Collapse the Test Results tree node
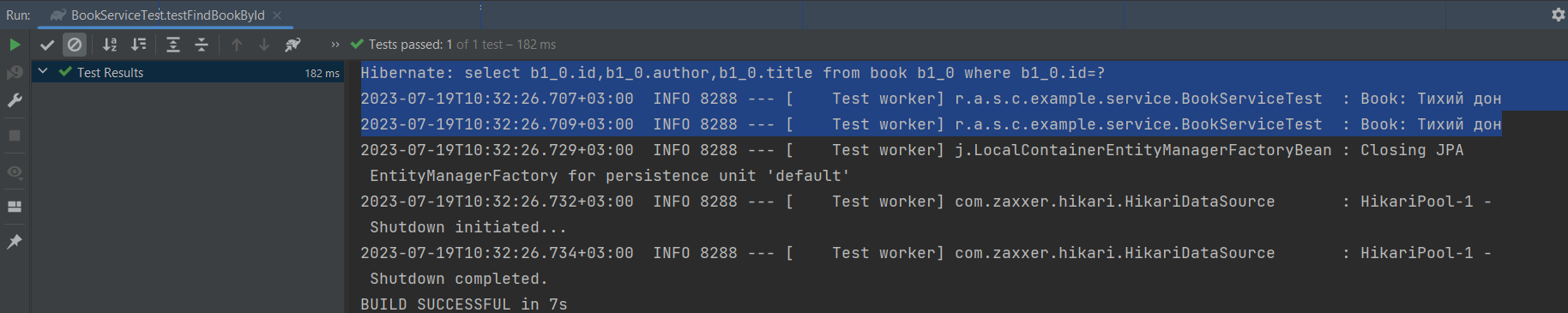1568x313 pixels. 43,72
